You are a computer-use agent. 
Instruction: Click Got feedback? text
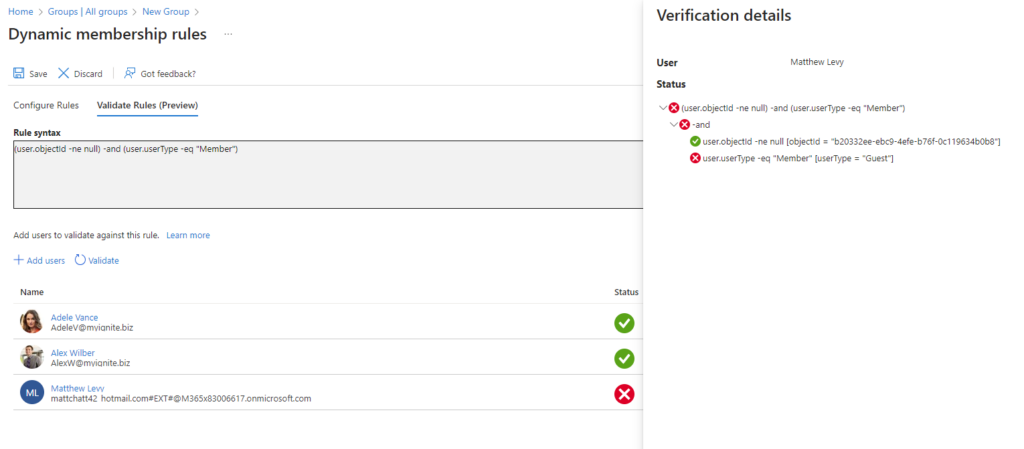(168, 74)
